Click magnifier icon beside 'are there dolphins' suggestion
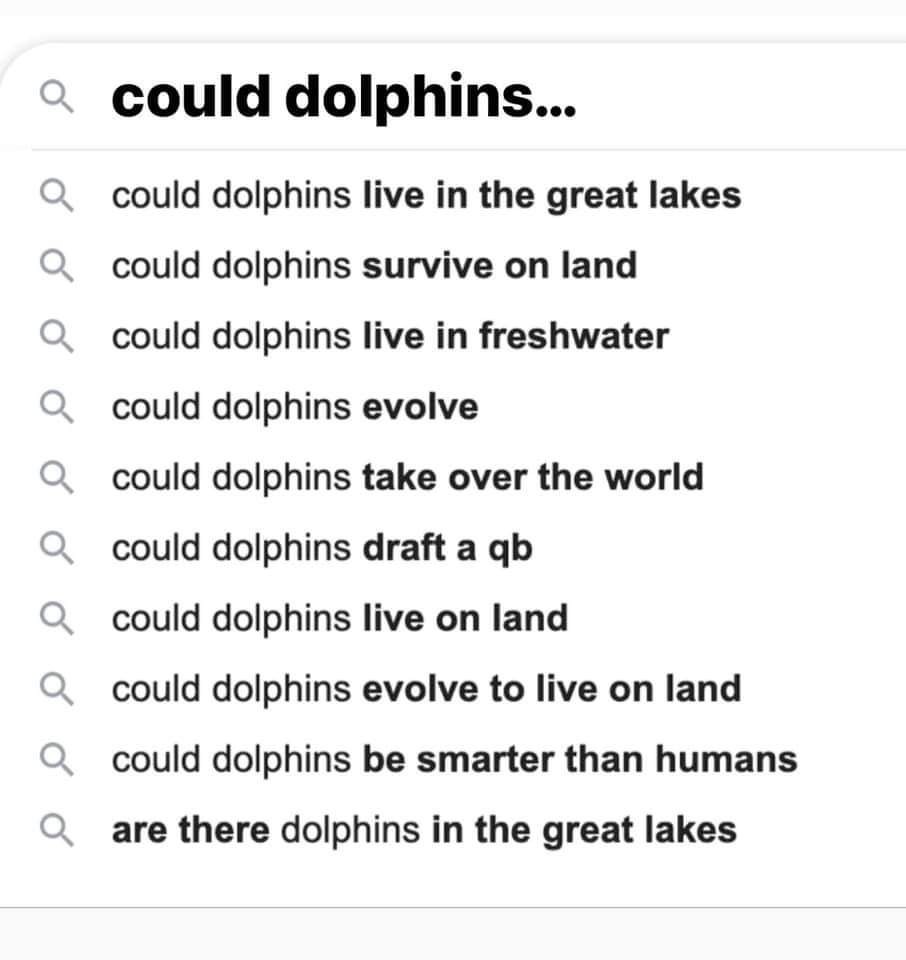The width and height of the screenshot is (906, 960). tap(55, 830)
